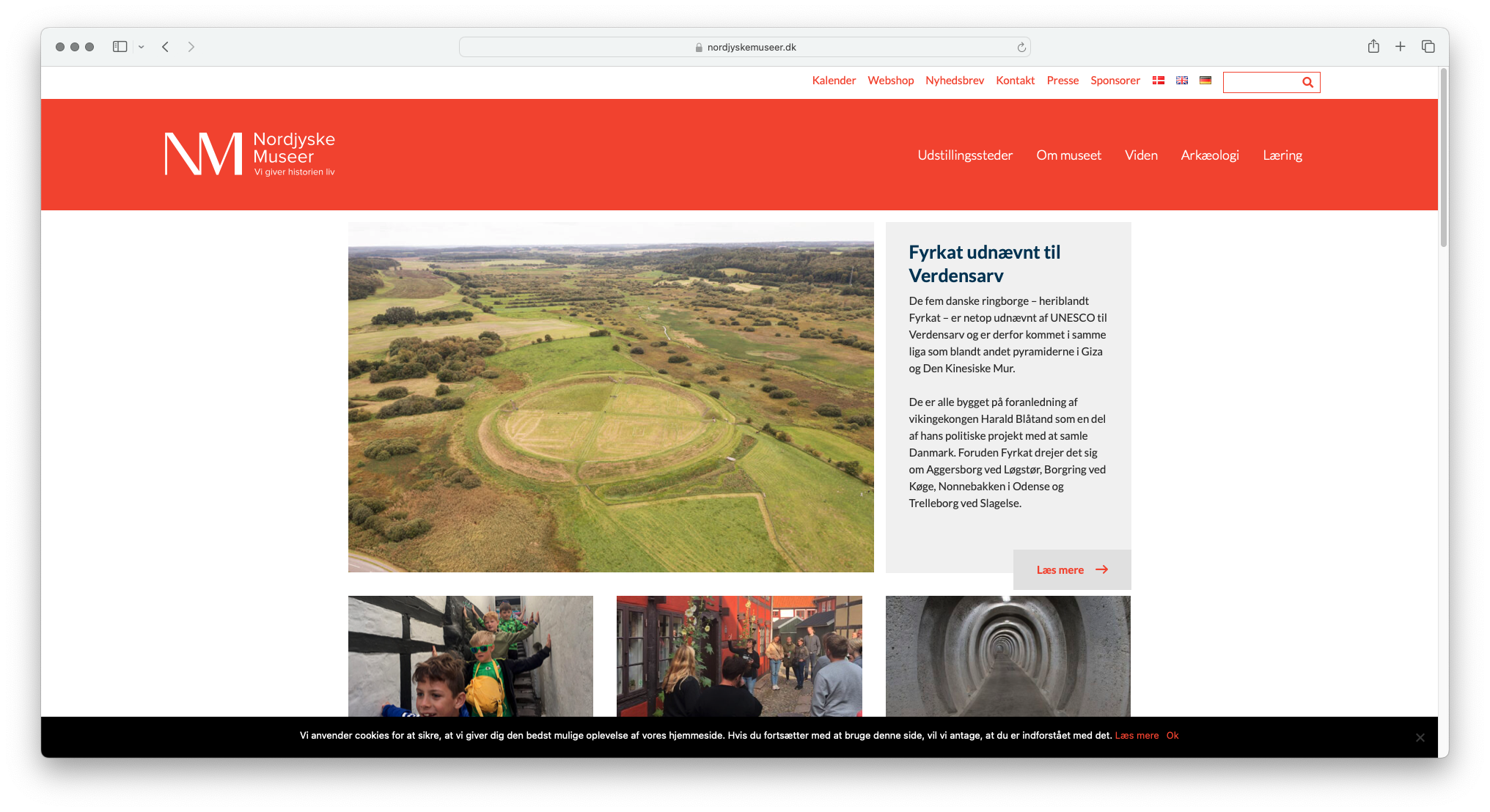Open the Nyhedsbrev link
This screenshot has height=812, width=1490.
point(955,81)
